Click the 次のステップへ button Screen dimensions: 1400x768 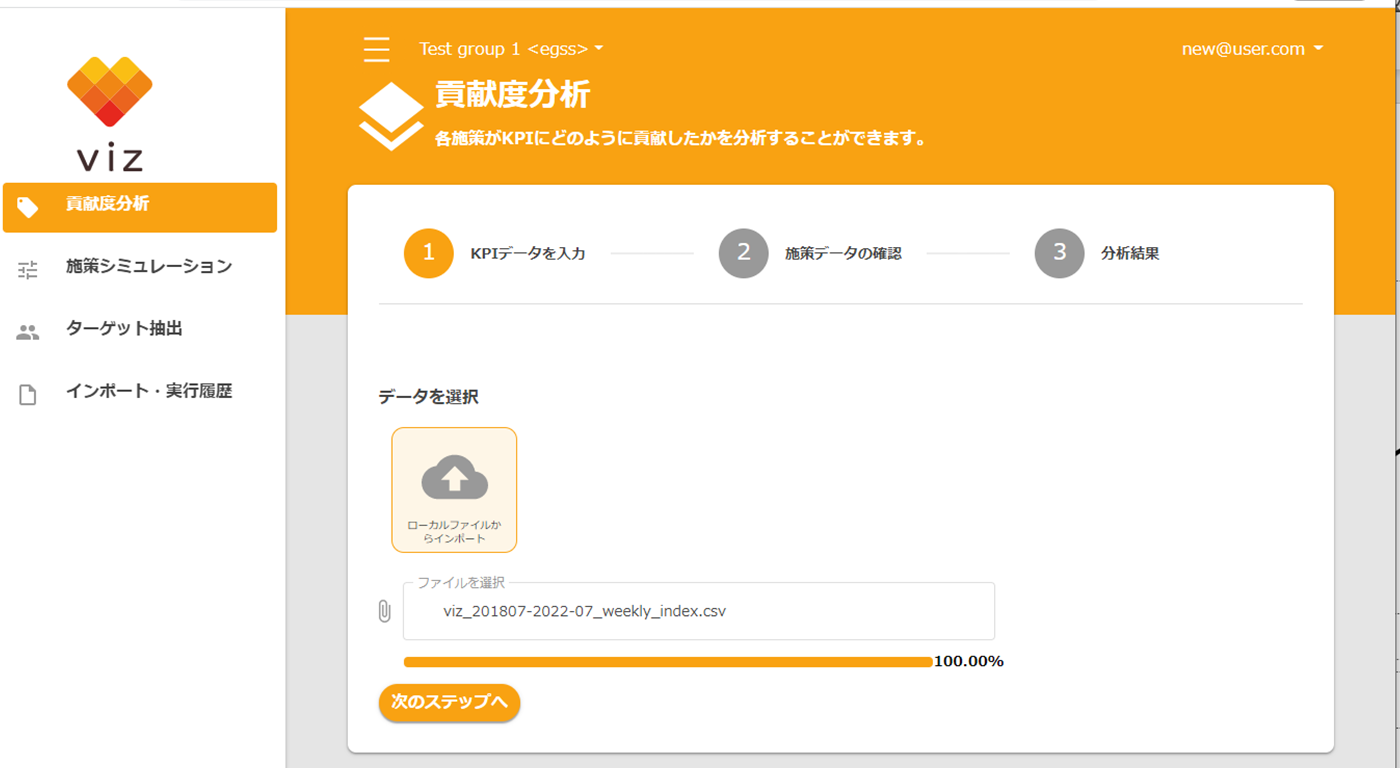[449, 703]
